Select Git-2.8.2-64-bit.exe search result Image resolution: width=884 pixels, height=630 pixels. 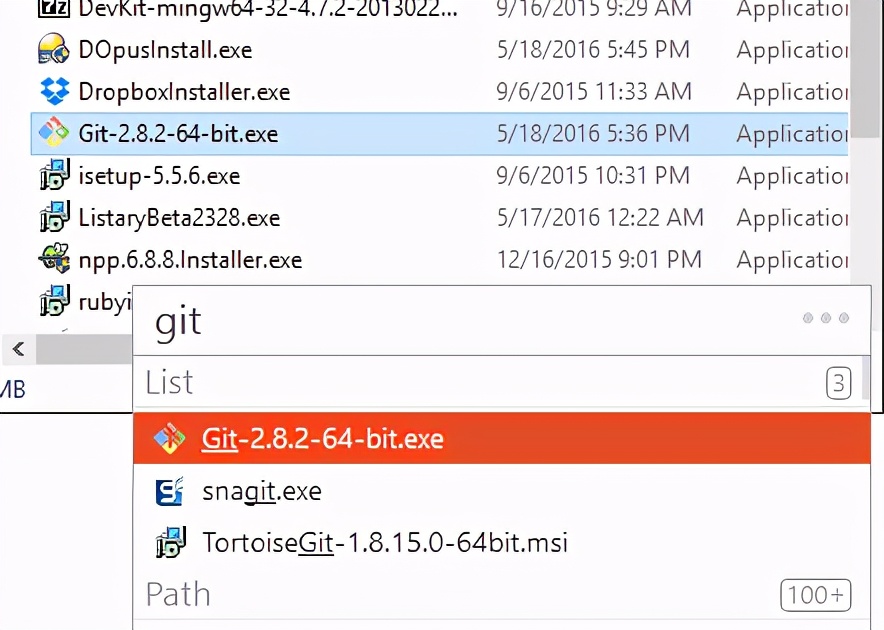pyautogui.click(x=322, y=439)
